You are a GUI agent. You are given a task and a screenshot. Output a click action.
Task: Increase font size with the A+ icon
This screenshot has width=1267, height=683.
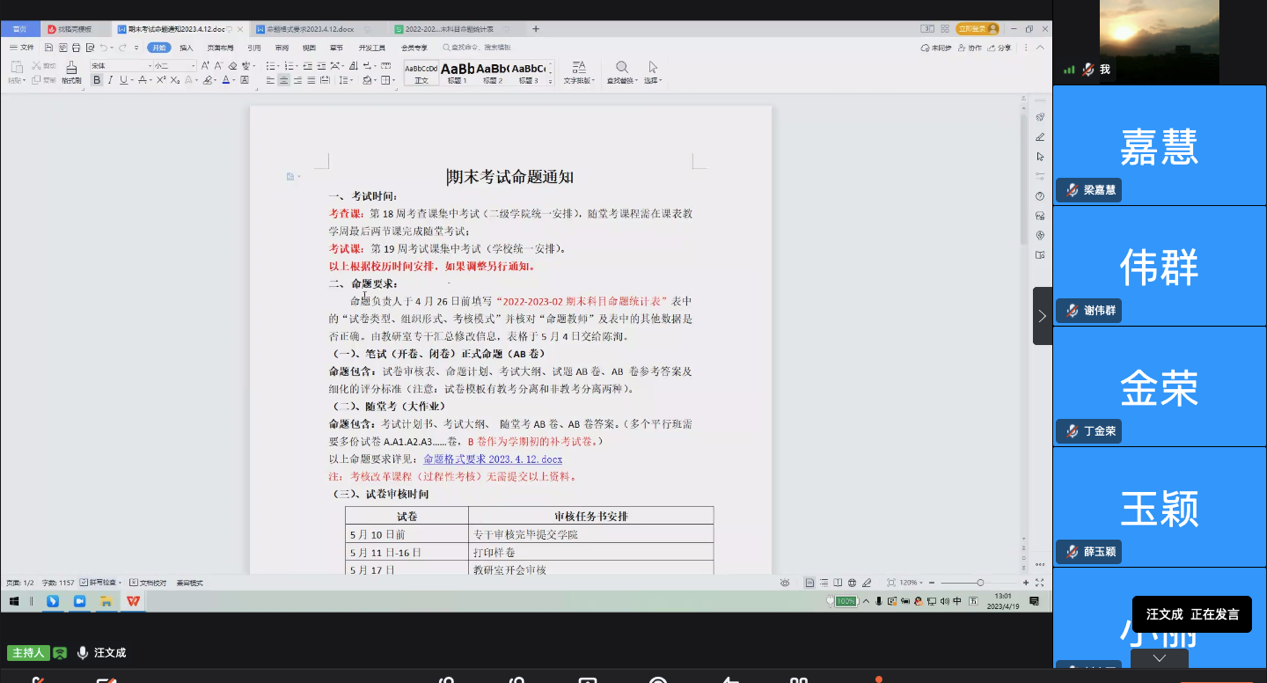point(205,66)
